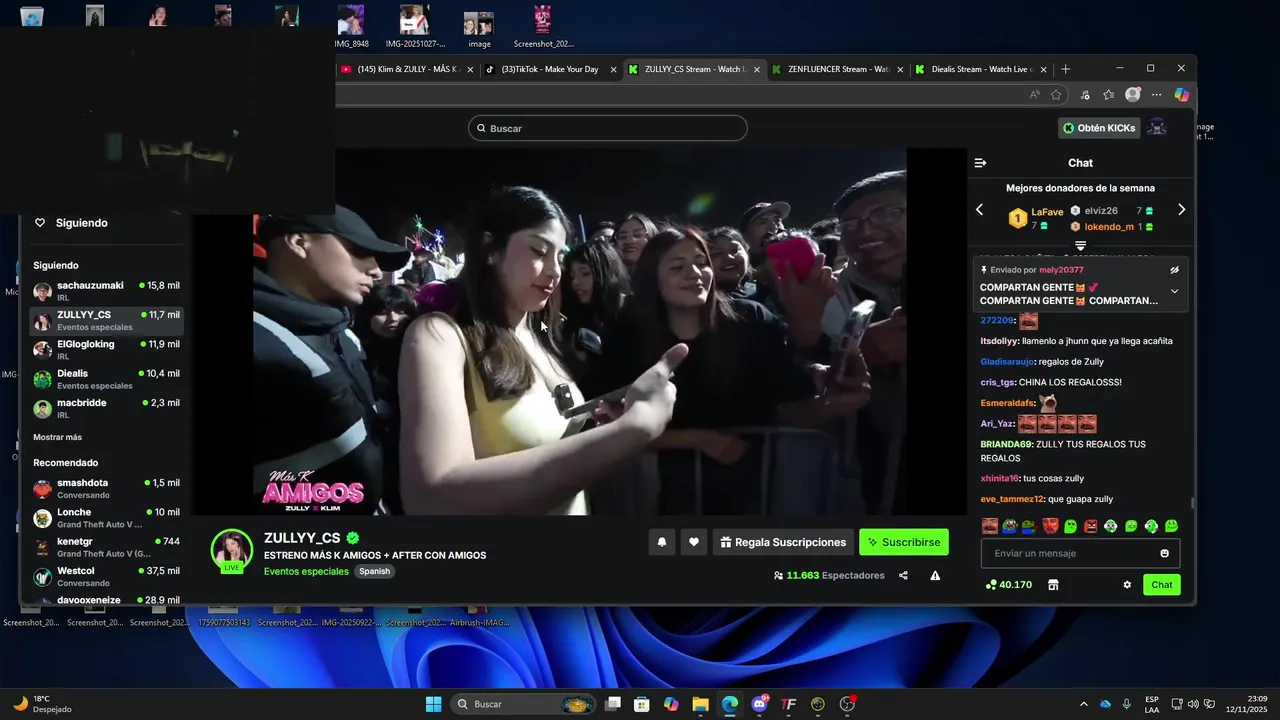Insert last green quick emote in row
This screenshot has width=1280, height=720.
pos(1171,526)
